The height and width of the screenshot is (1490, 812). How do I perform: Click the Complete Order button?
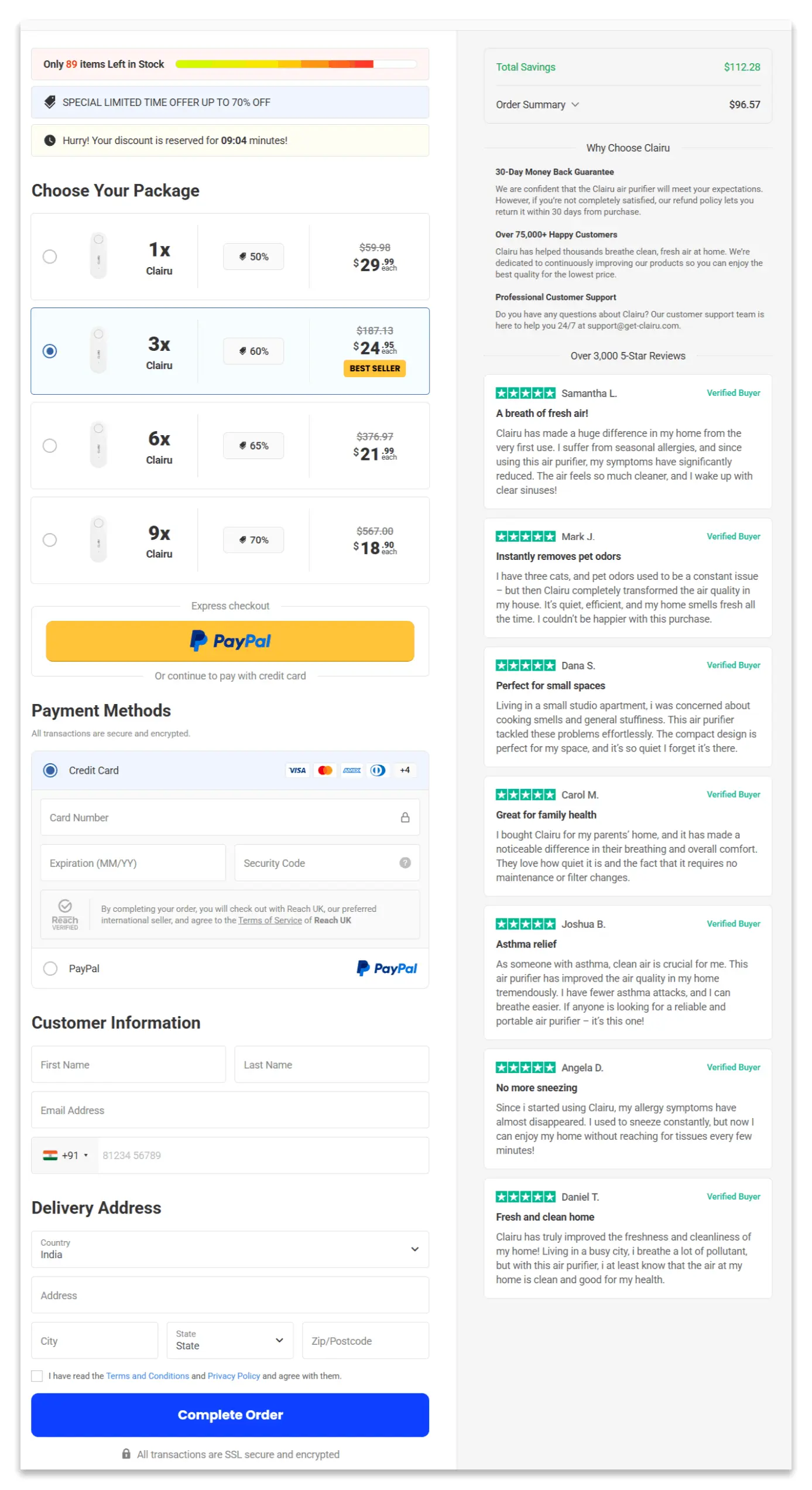point(230,1415)
